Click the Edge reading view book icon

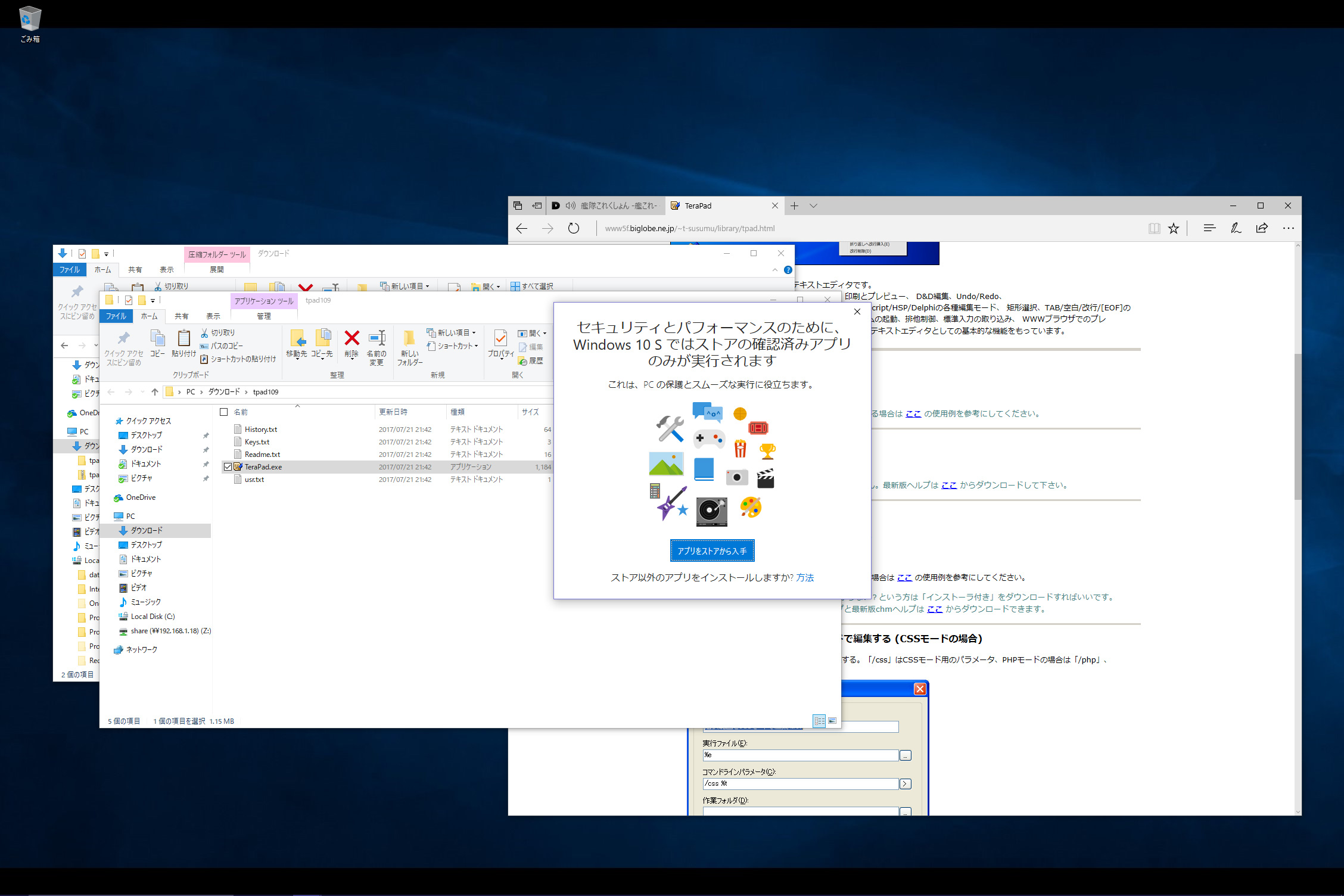point(1154,228)
